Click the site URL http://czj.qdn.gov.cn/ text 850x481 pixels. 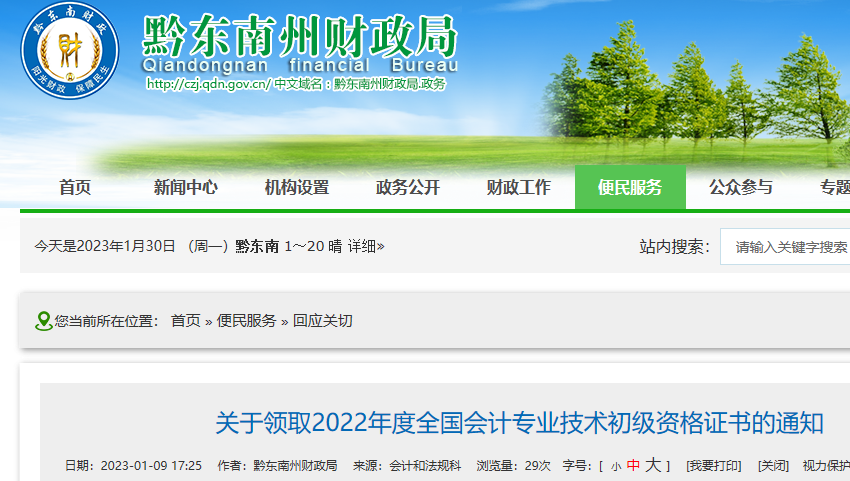coord(208,84)
